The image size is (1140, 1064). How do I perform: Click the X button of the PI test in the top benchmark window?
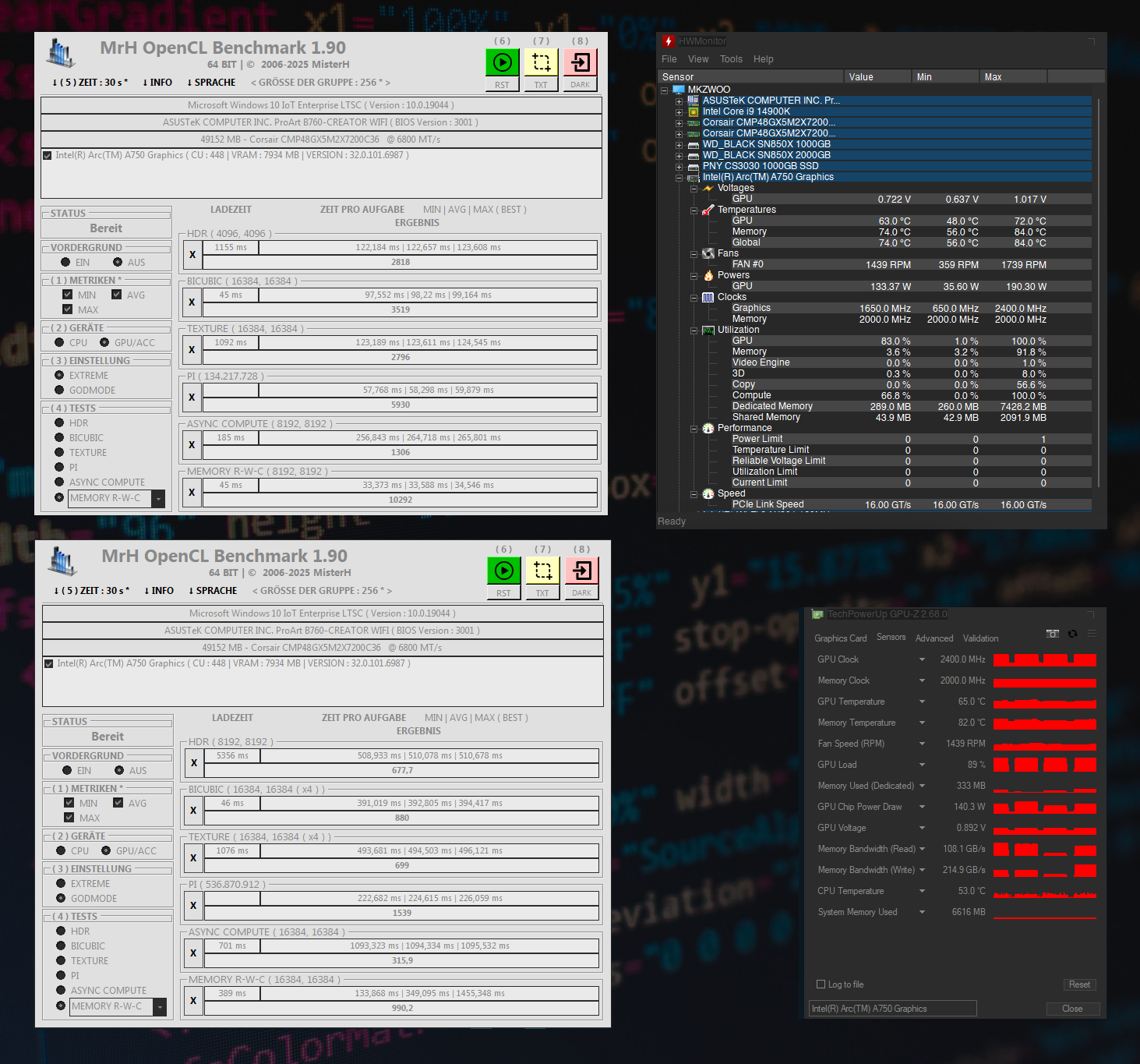192,398
